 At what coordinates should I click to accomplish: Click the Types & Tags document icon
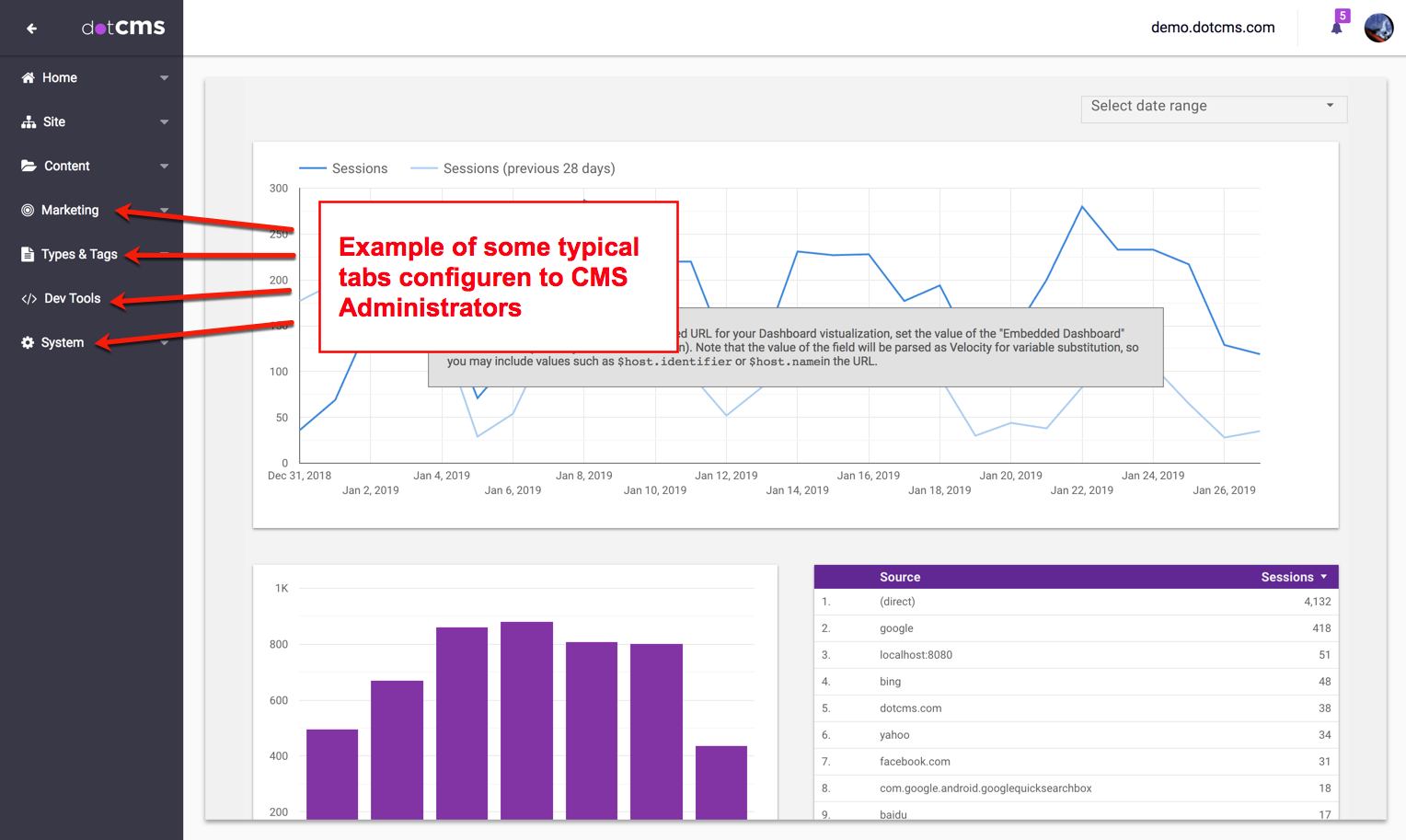28,255
